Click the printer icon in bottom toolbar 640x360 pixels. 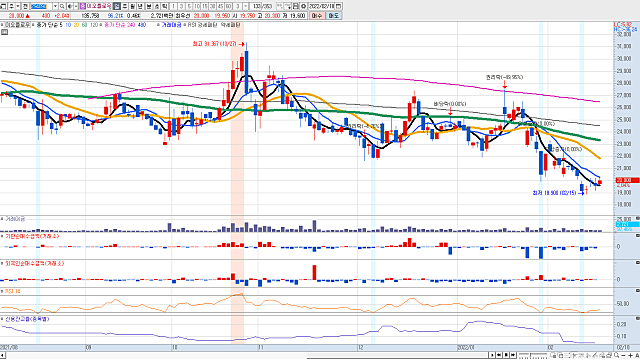point(609,356)
